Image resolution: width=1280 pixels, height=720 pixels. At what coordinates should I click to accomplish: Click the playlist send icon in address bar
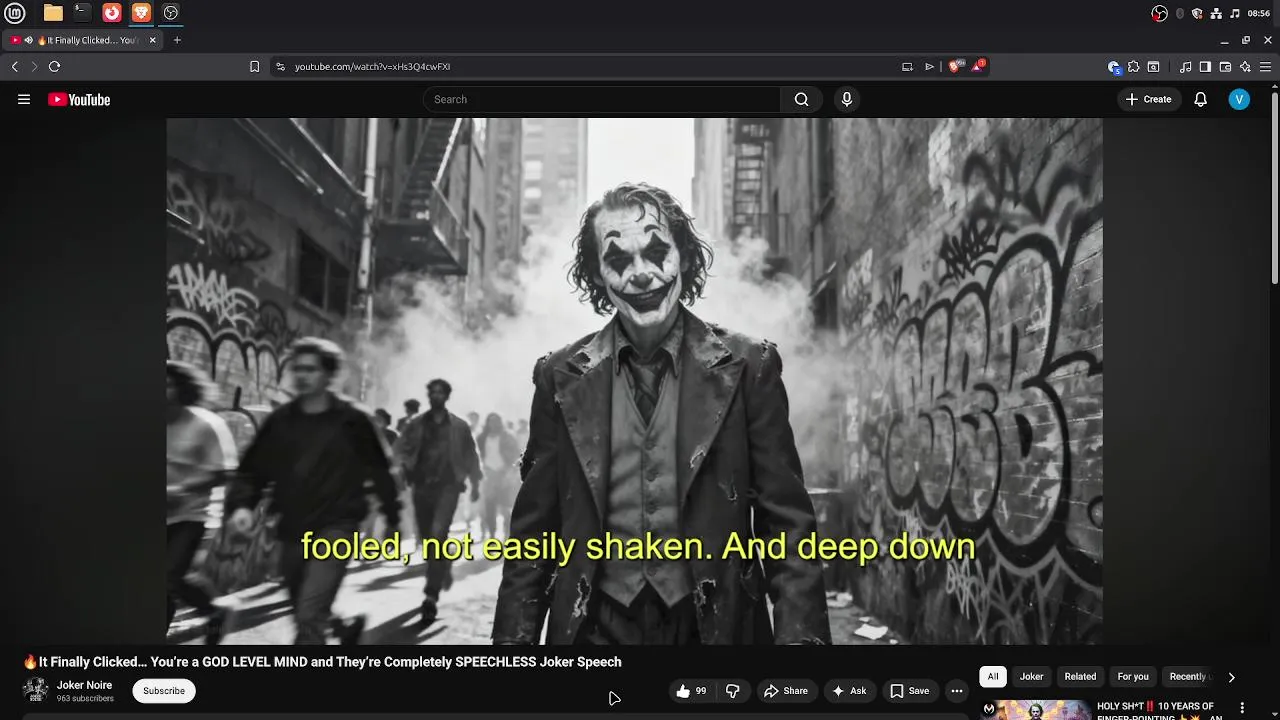coord(929,66)
